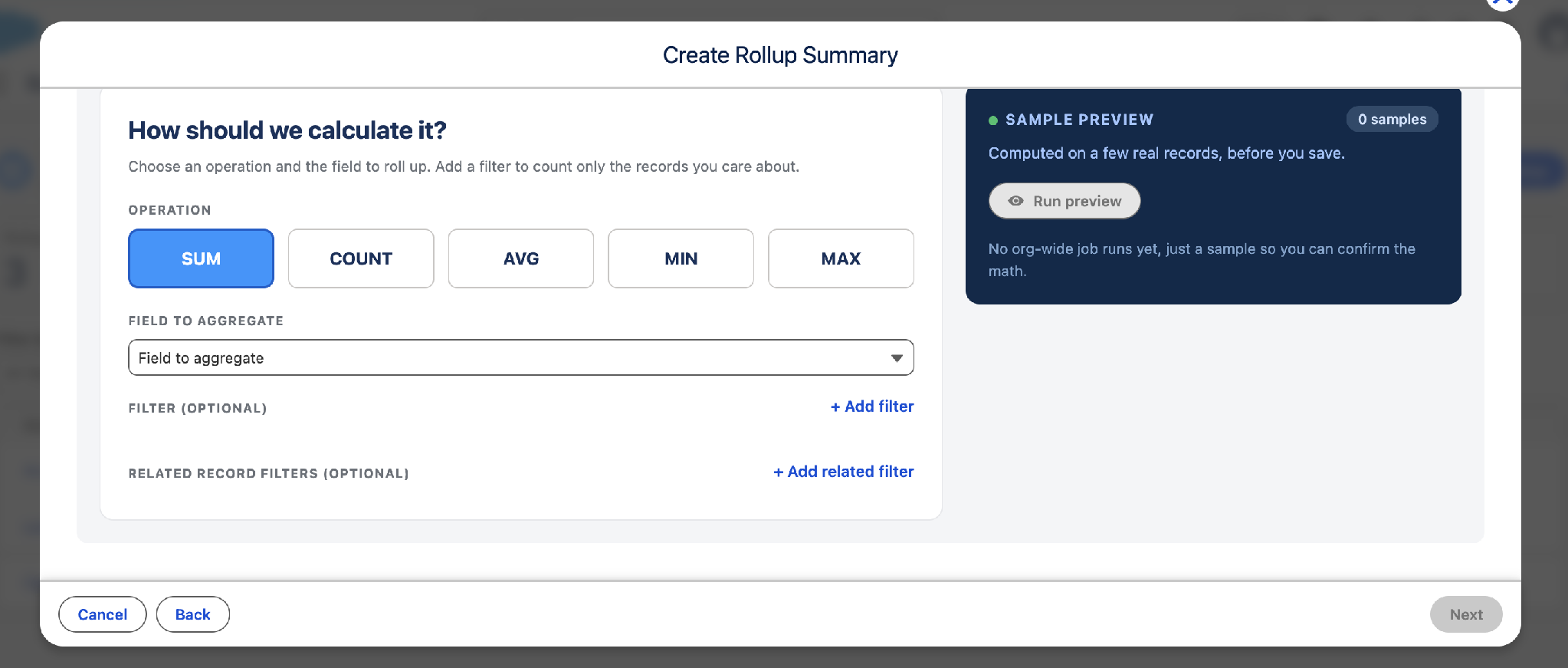Image resolution: width=1568 pixels, height=668 pixels.
Task: Select the COUNT operation
Action: 361,258
